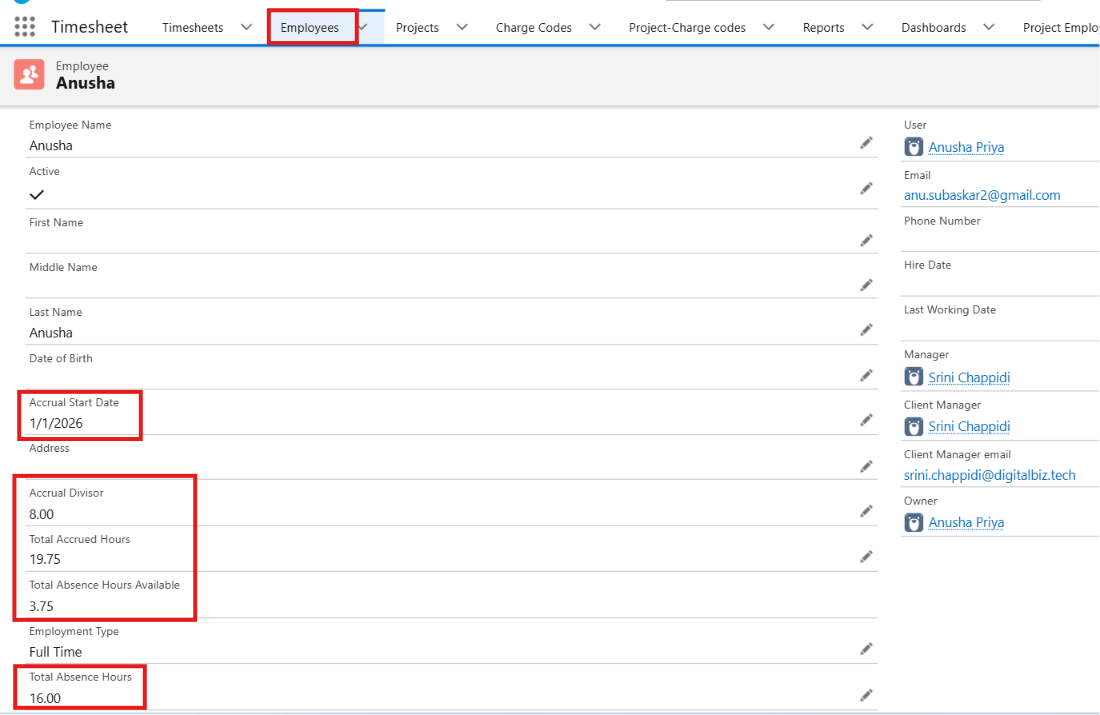Image resolution: width=1100 pixels, height=715 pixels.
Task: Edit the Total Absence Hours pencil icon
Action: pyautogui.click(x=866, y=695)
